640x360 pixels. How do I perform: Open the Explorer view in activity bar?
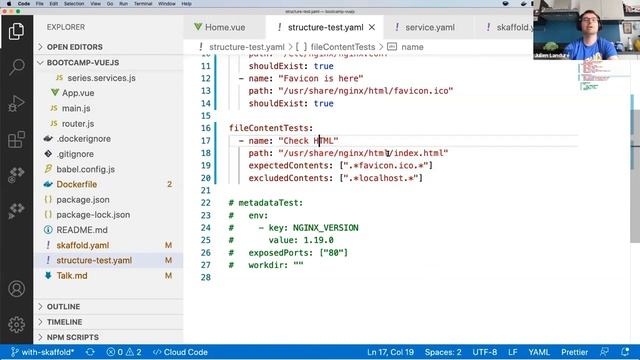[x=16, y=32]
